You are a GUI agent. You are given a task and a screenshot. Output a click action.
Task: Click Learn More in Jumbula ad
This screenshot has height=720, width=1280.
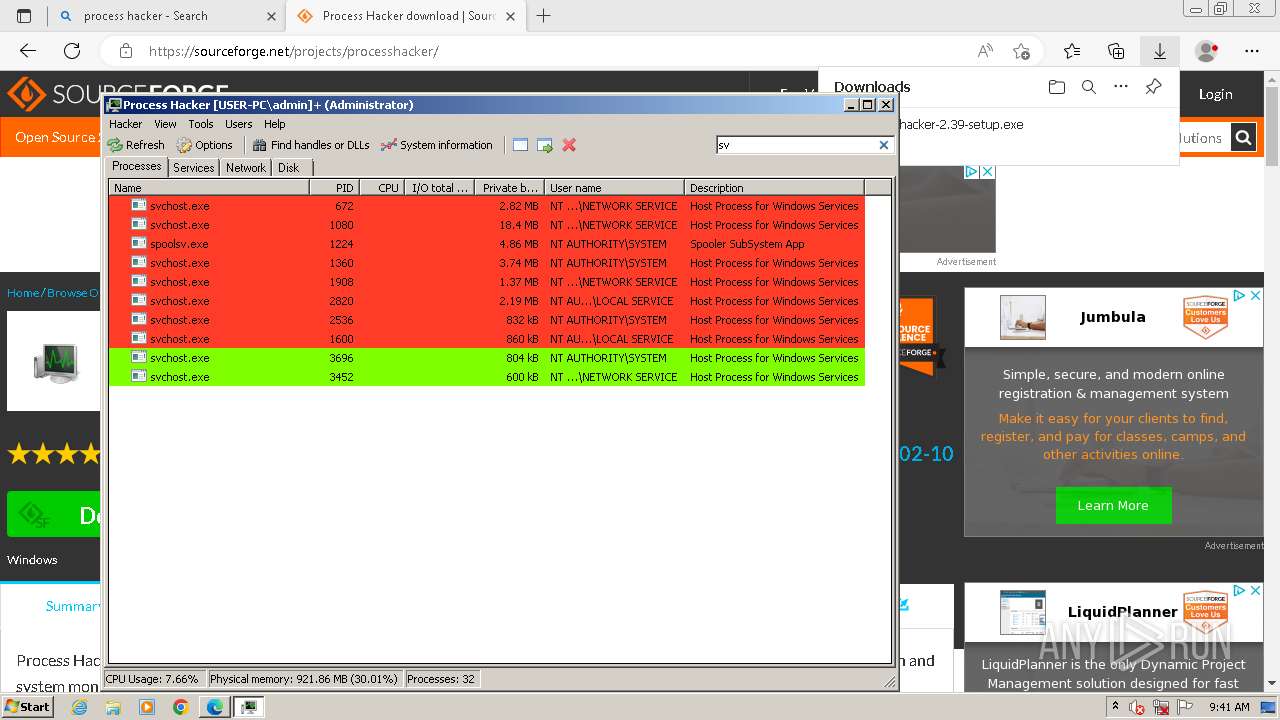(x=1113, y=505)
